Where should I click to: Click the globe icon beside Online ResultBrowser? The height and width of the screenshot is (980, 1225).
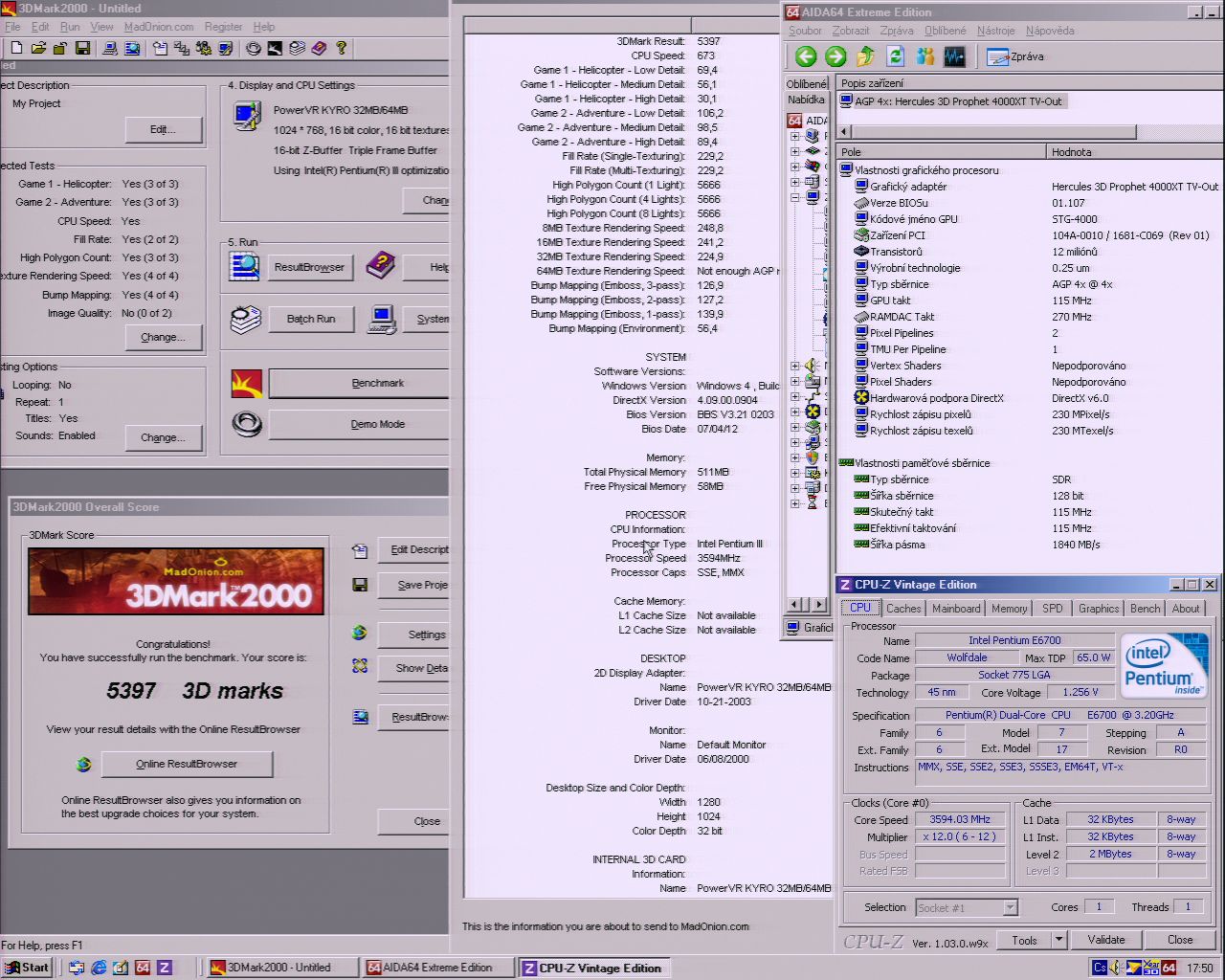point(84,764)
